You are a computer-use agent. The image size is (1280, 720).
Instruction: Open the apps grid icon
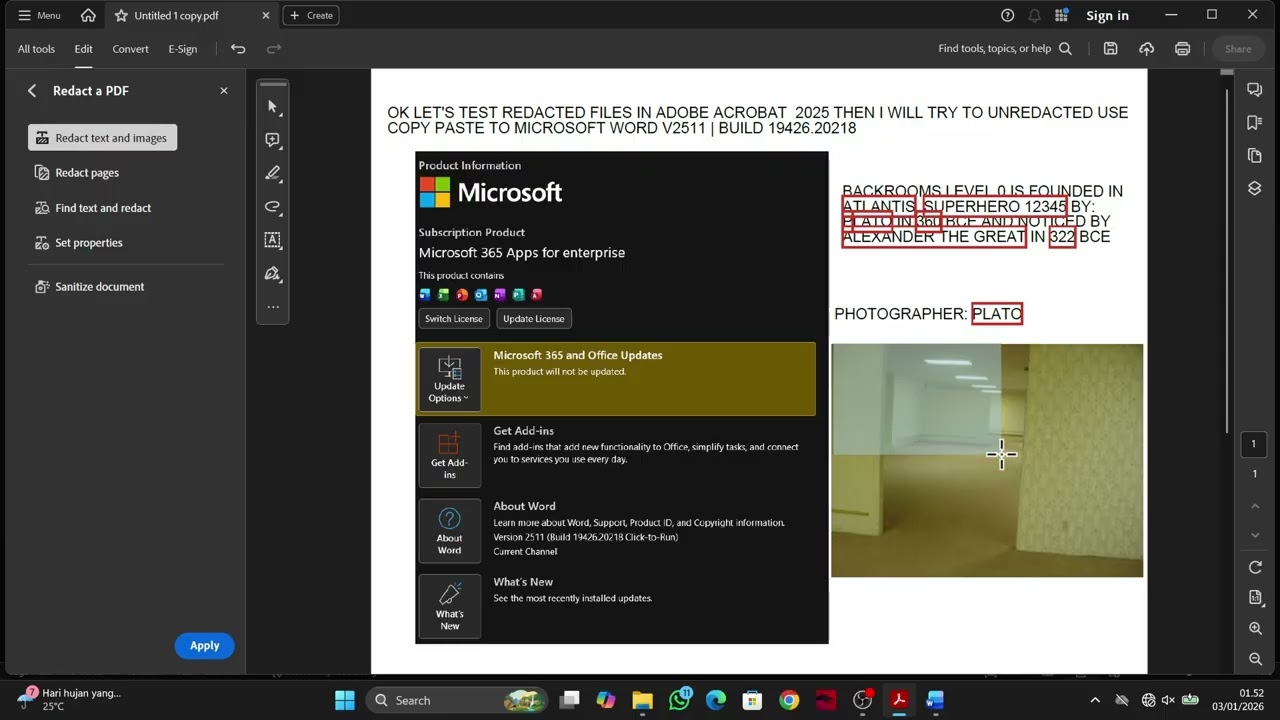(x=1063, y=15)
